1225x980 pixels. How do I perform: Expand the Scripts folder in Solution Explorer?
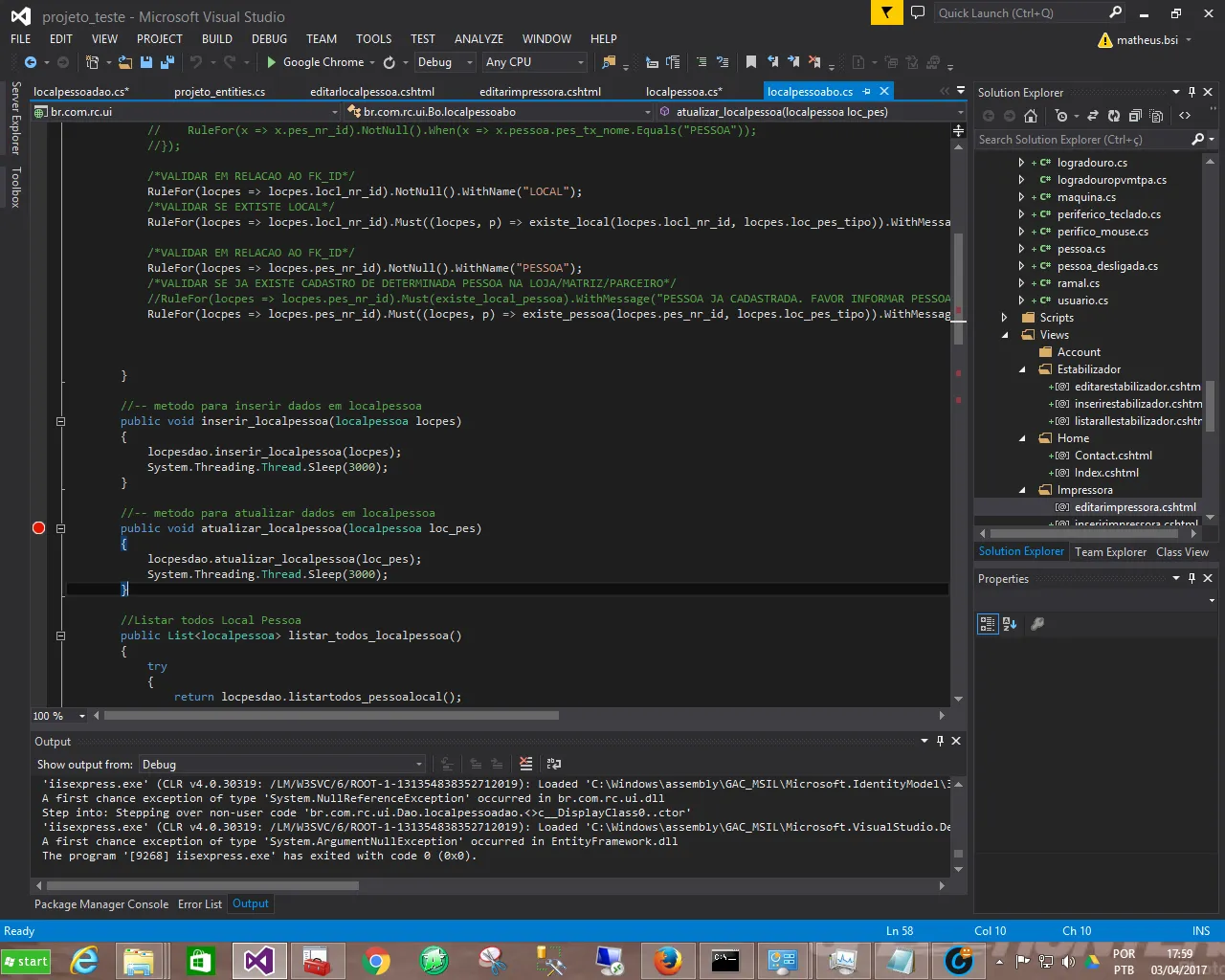1005,318
